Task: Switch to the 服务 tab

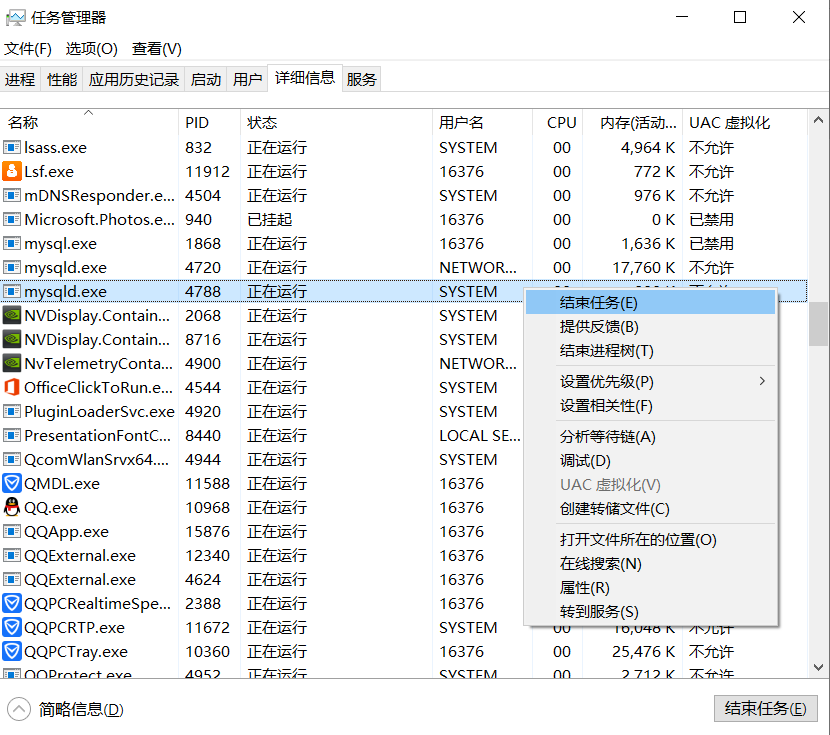Action: coord(362,79)
